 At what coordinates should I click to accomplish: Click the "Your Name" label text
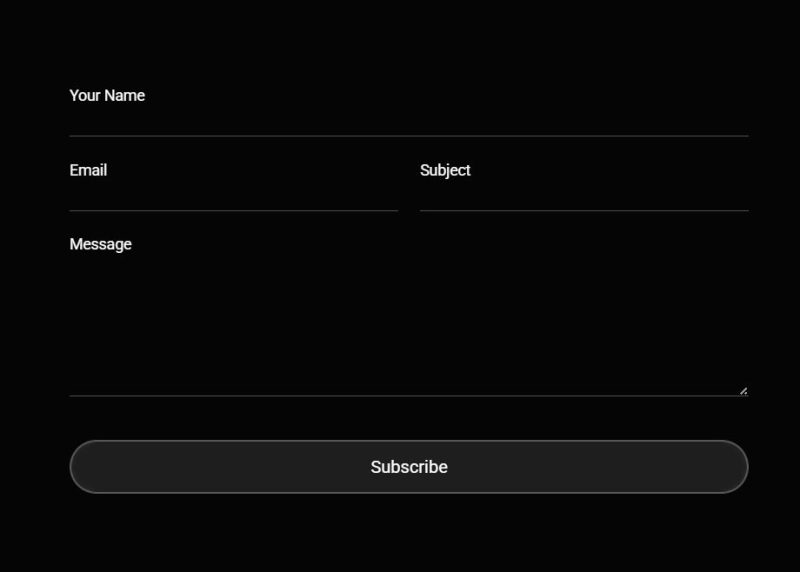pos(107,96)
